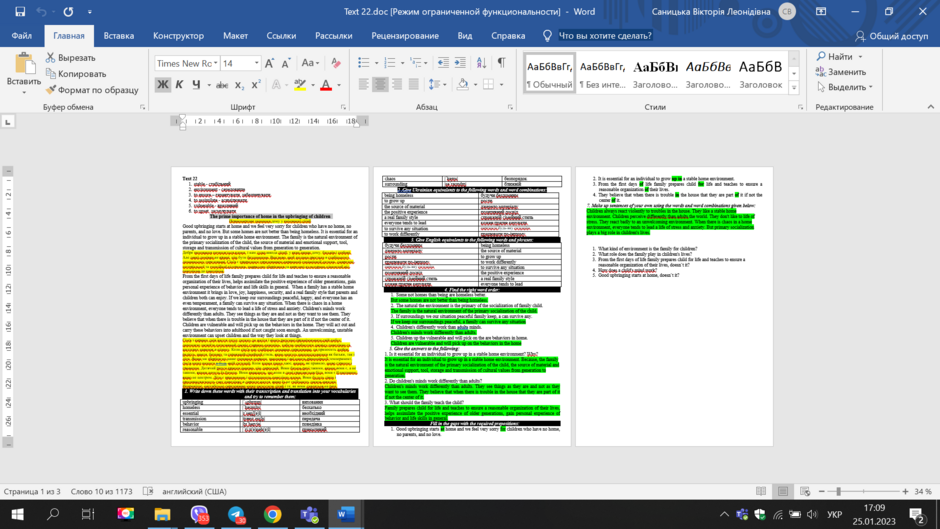Image resolution: width=940 pixels, height=529 pixels.
Task: Open the Times New Roman font dropdown
Action: (187, 63)
